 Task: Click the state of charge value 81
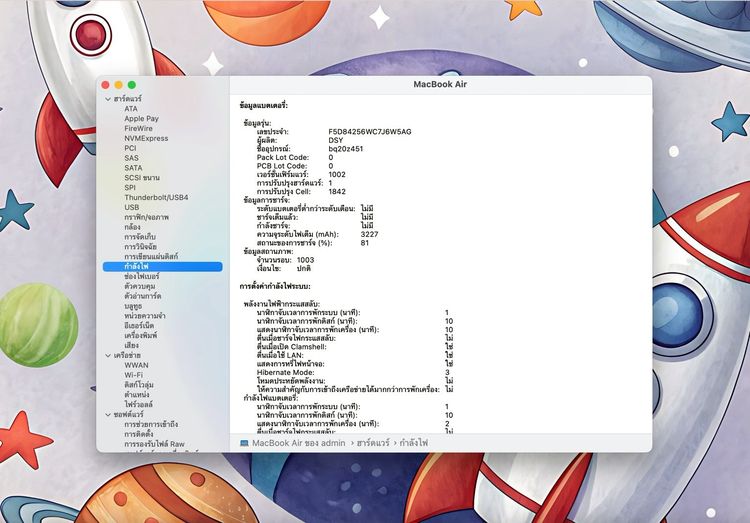[x=365, y=243]
